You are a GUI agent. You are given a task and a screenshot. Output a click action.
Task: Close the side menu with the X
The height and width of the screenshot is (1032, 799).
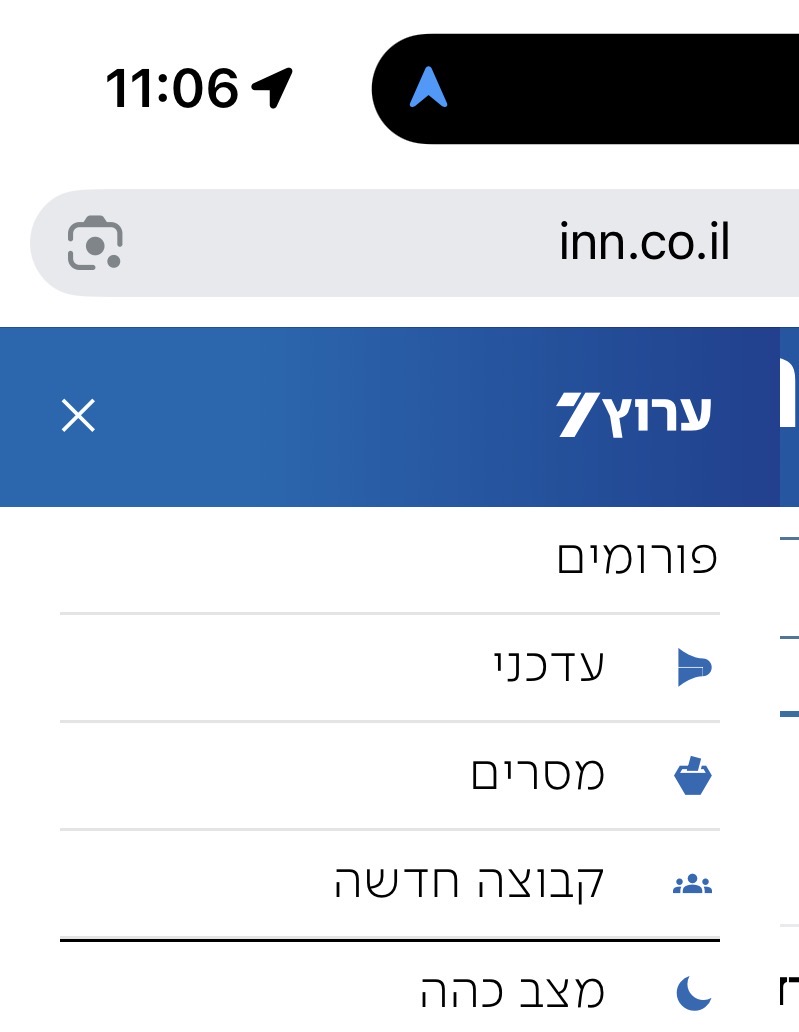point(78,415)
